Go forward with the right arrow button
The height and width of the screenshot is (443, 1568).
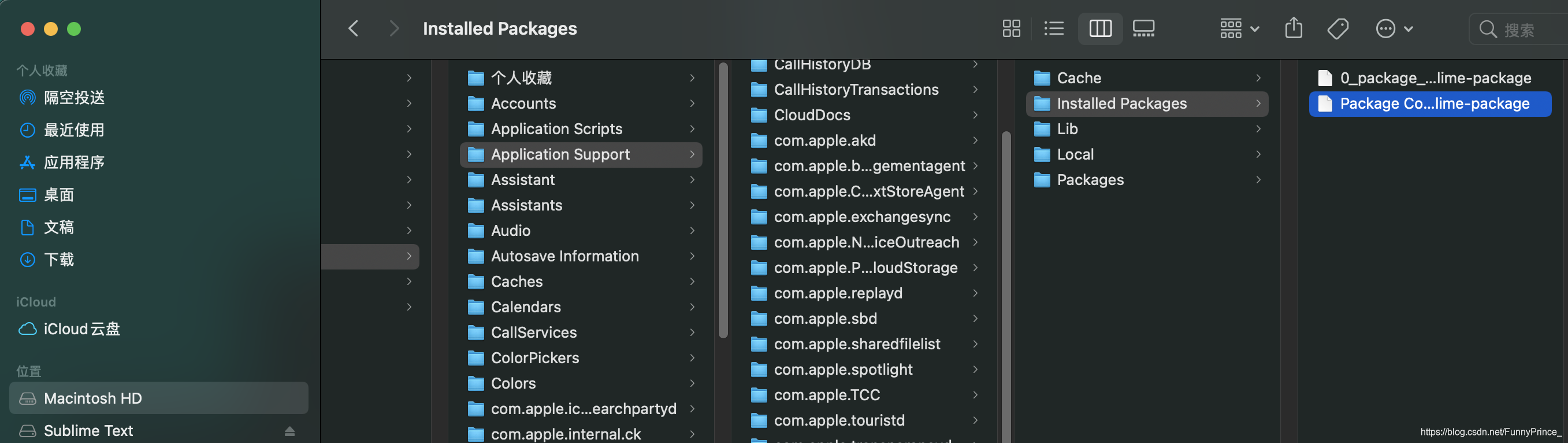pyautogui.click(x=395, y=29)
